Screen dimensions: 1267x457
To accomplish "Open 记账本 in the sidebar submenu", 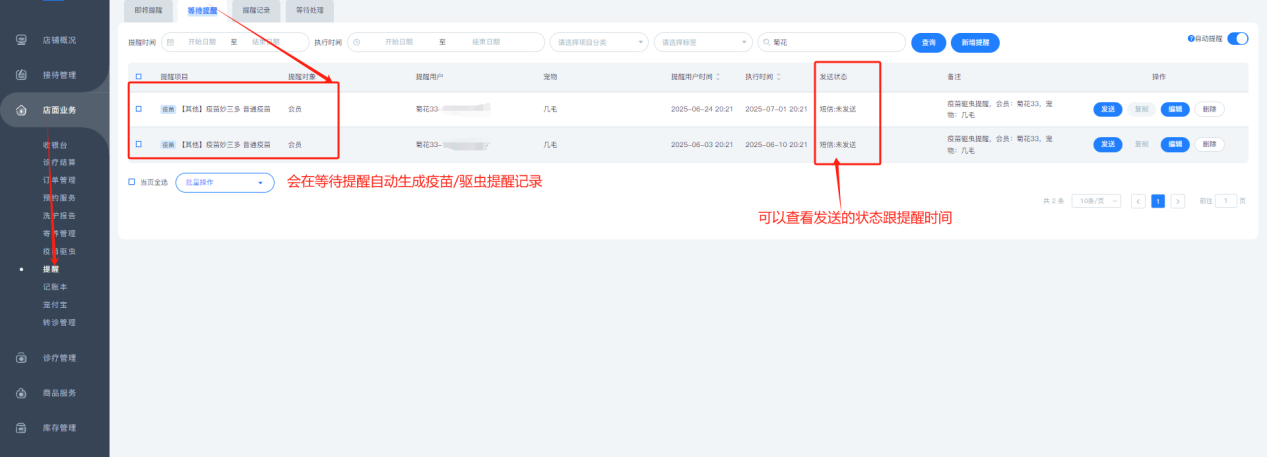I will (x=55, y=287).
